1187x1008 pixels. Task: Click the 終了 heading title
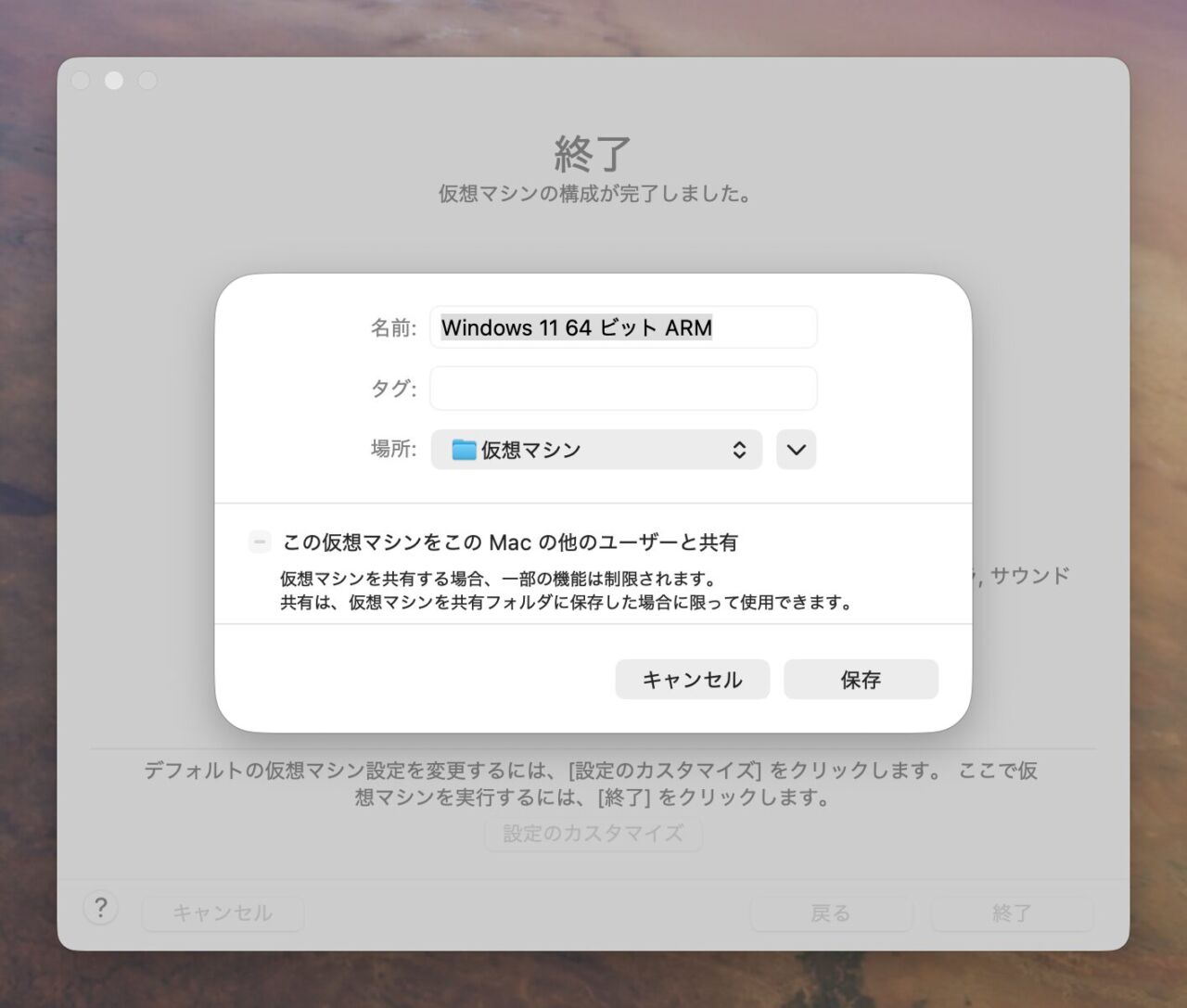(593, 154)
